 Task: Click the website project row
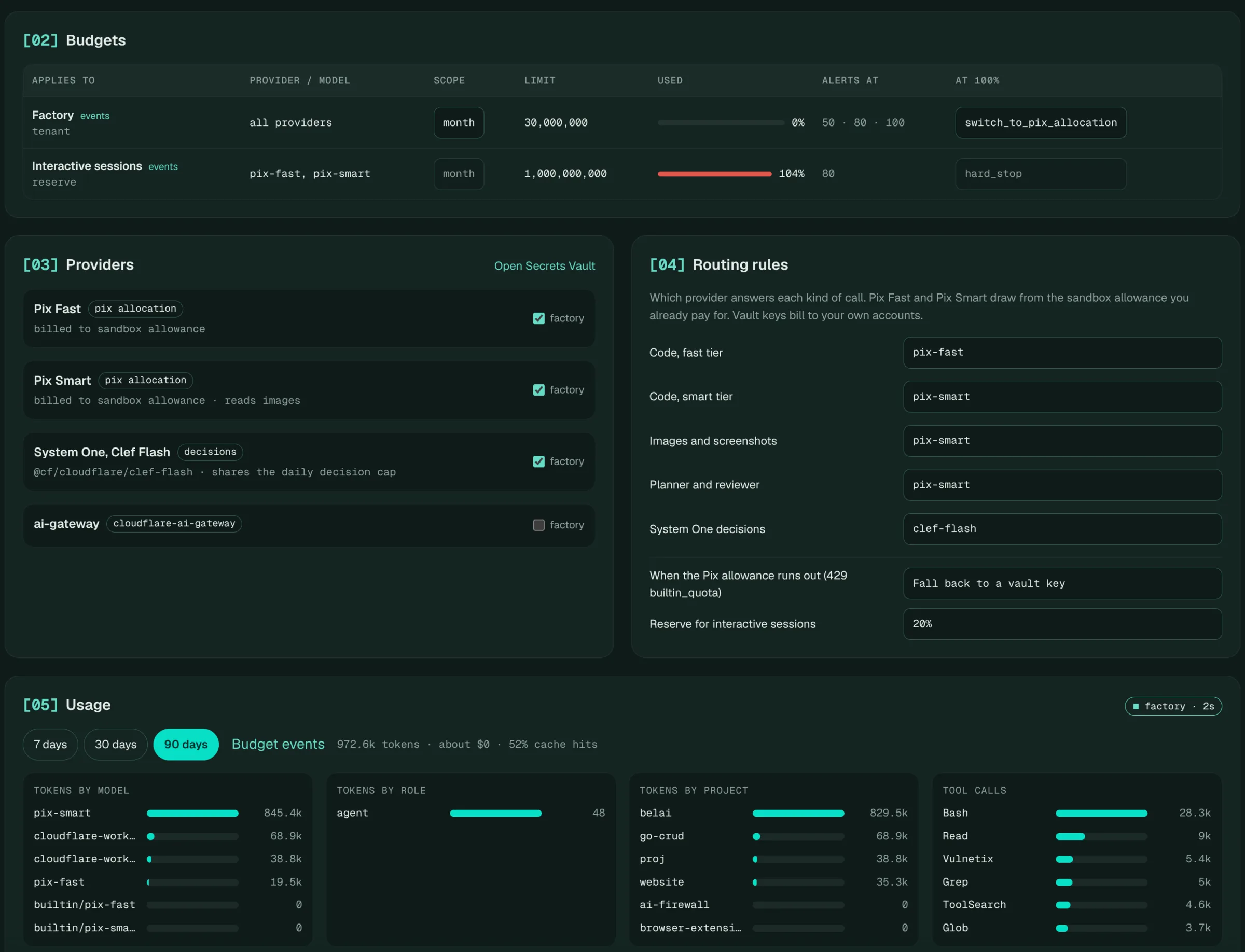(773, 883)
